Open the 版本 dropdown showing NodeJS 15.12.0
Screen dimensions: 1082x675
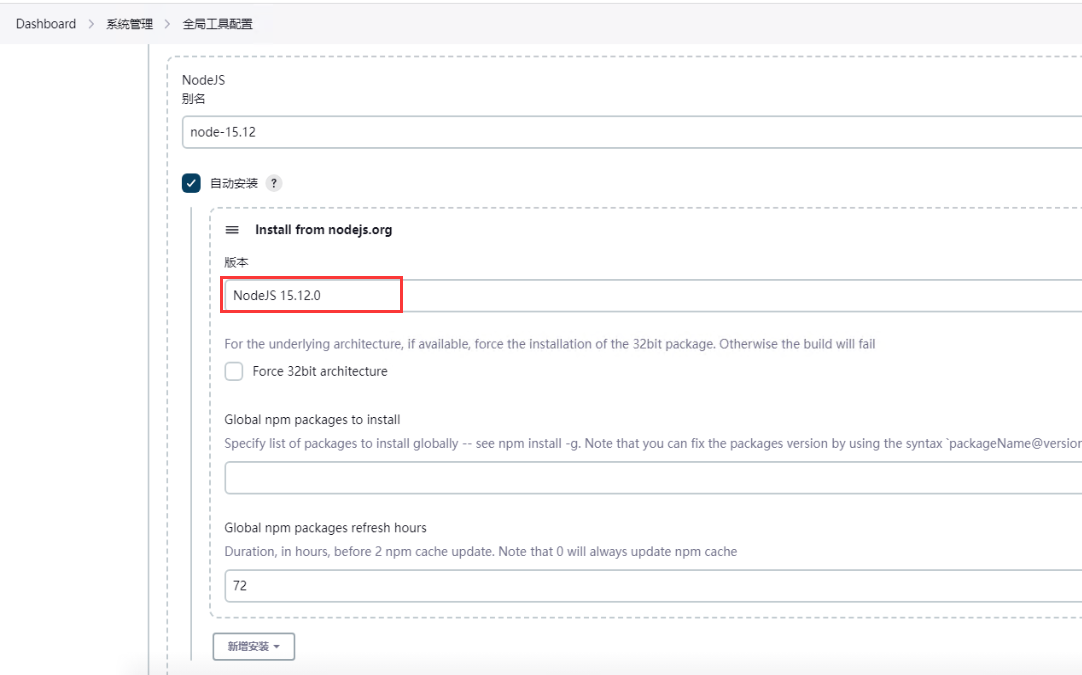[x=650, y=296]
